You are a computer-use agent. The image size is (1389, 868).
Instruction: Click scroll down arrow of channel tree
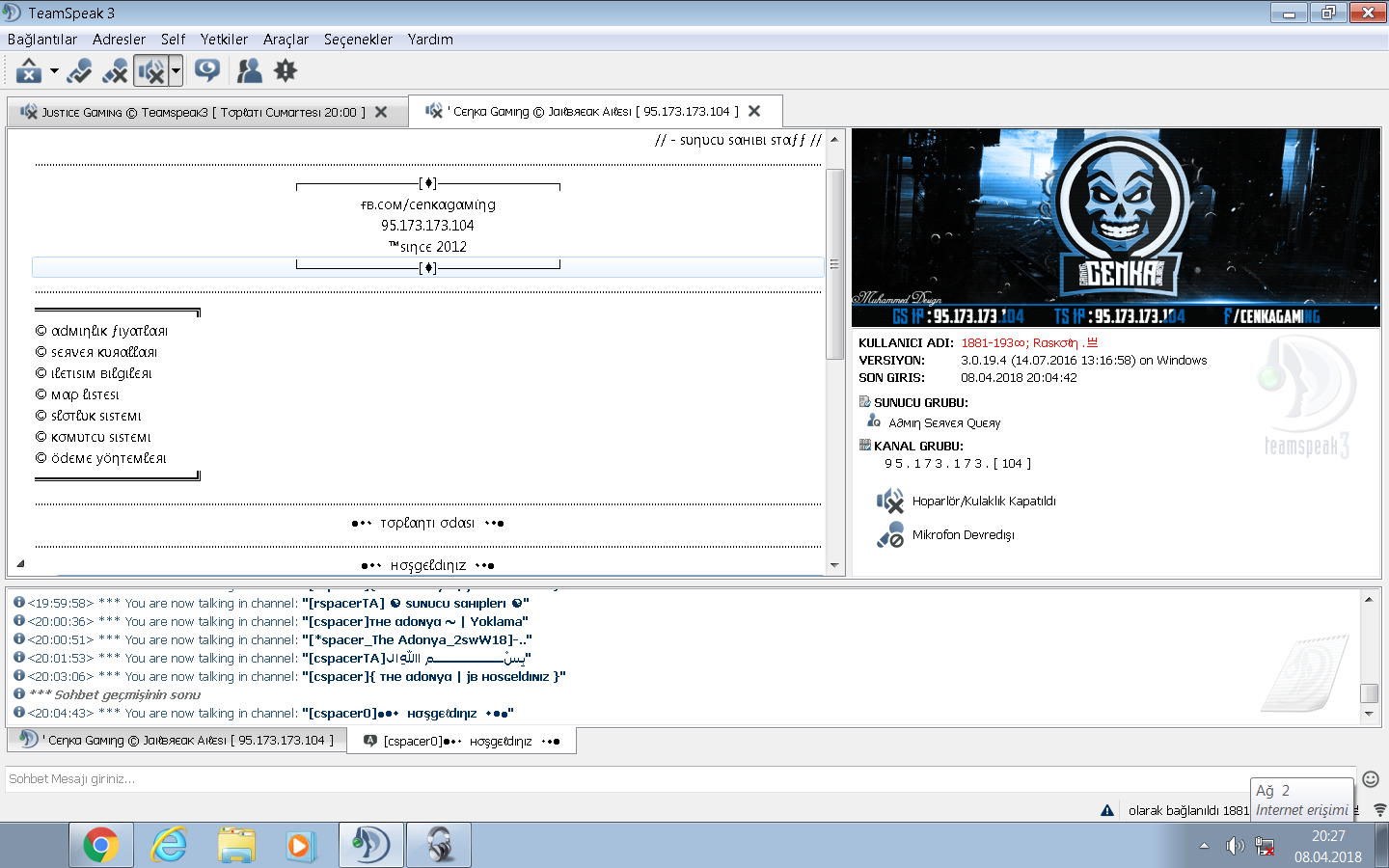[x=834, y=565]
